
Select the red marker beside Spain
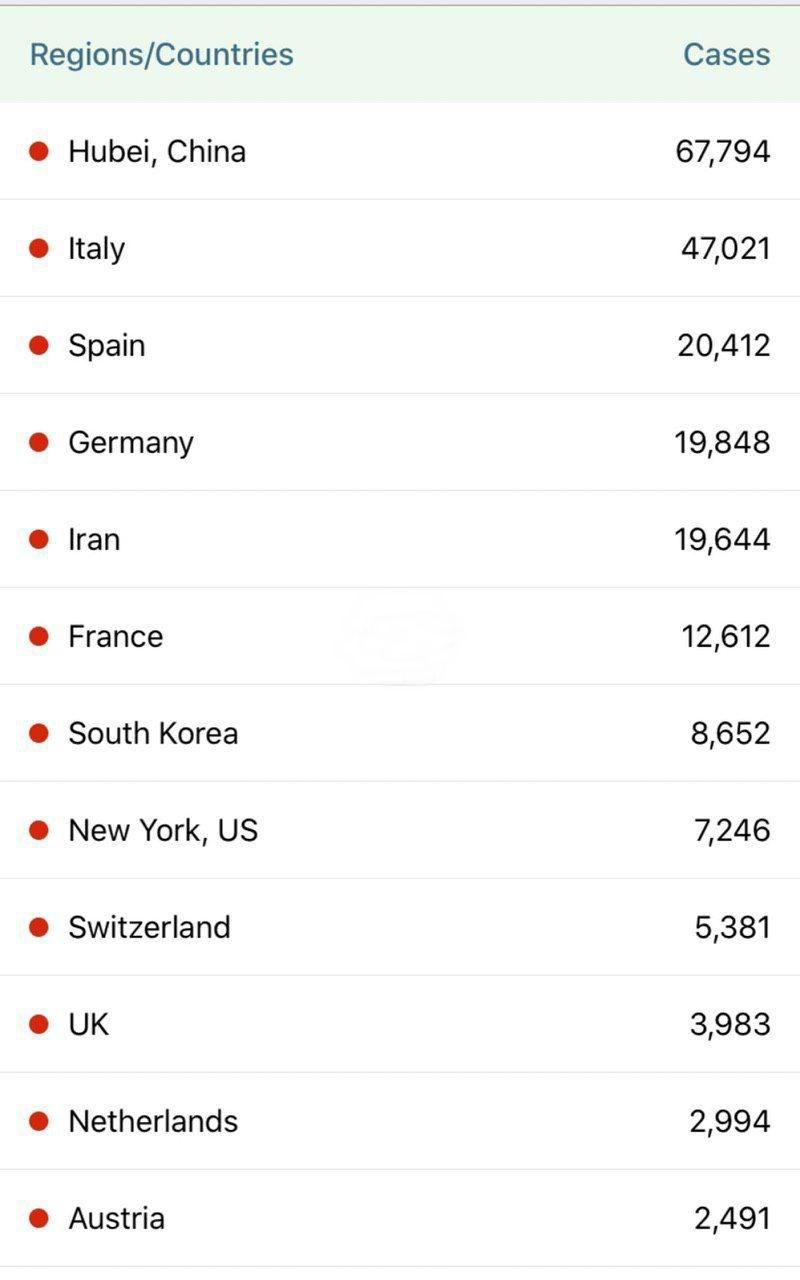tap(39, 345)
